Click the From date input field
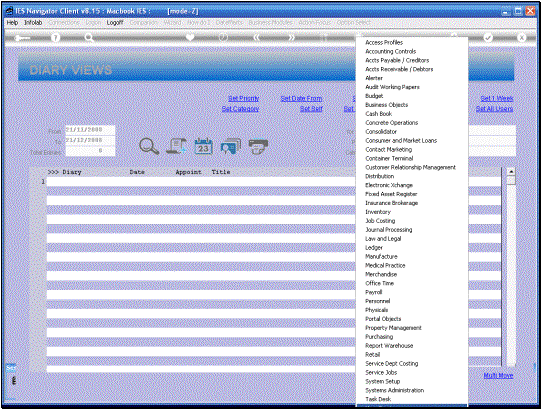 click(90, 130)
